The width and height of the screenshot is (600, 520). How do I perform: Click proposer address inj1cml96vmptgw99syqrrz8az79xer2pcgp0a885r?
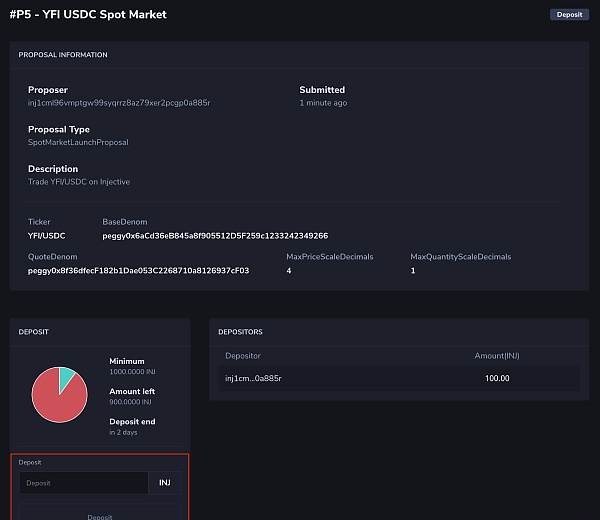pos(119,103)
